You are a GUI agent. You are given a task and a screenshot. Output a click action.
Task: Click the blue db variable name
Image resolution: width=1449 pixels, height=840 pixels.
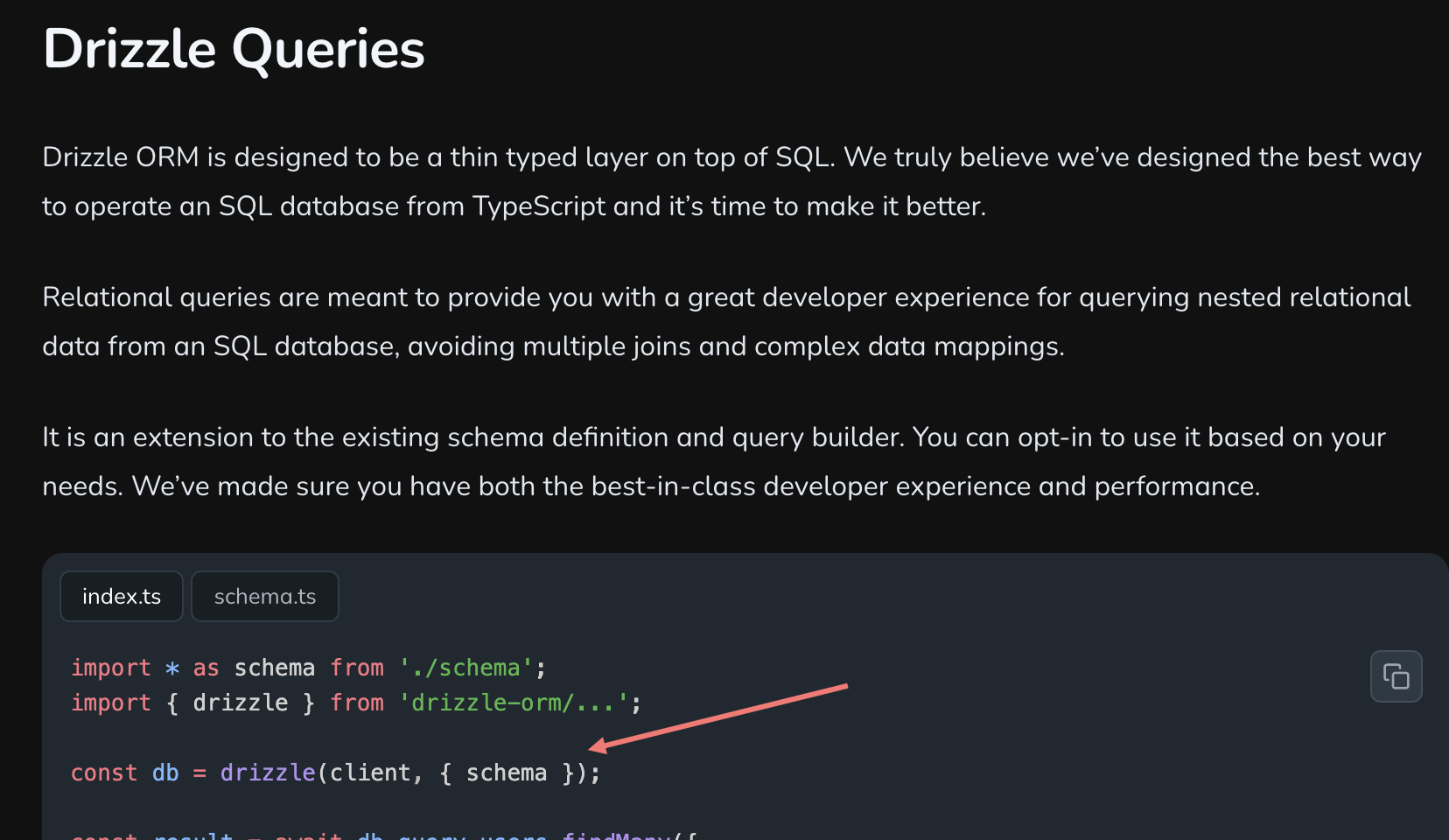[165, 773]
